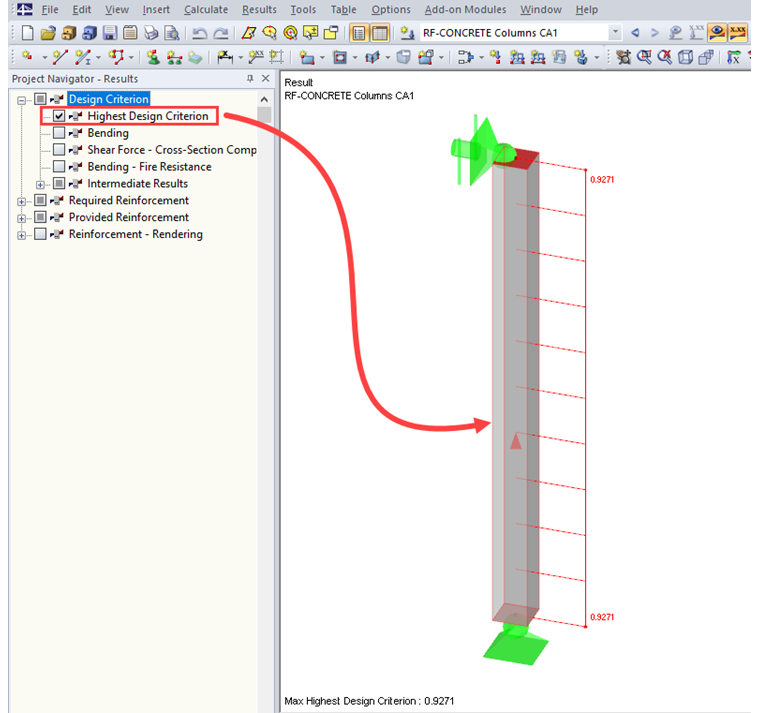Click the cancel zoom magnifier icon
760x713 pixels.
click(x=665, y=57)
